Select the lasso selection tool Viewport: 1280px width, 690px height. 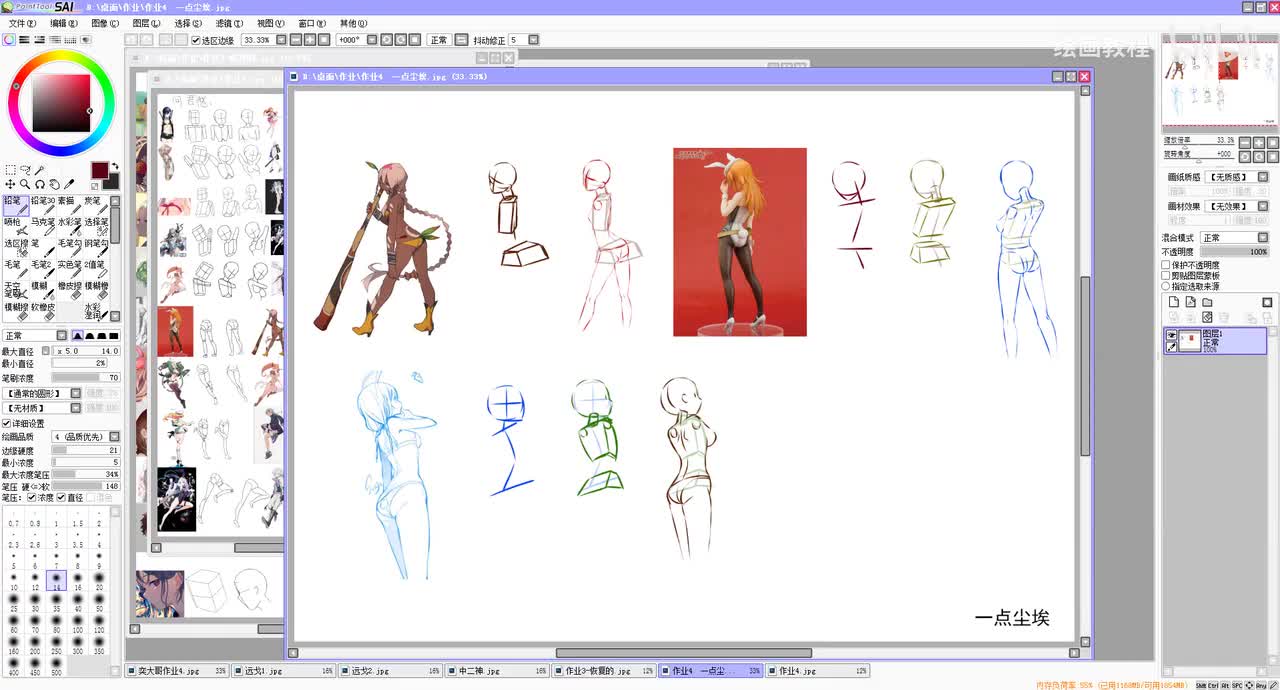click(25, 170)
